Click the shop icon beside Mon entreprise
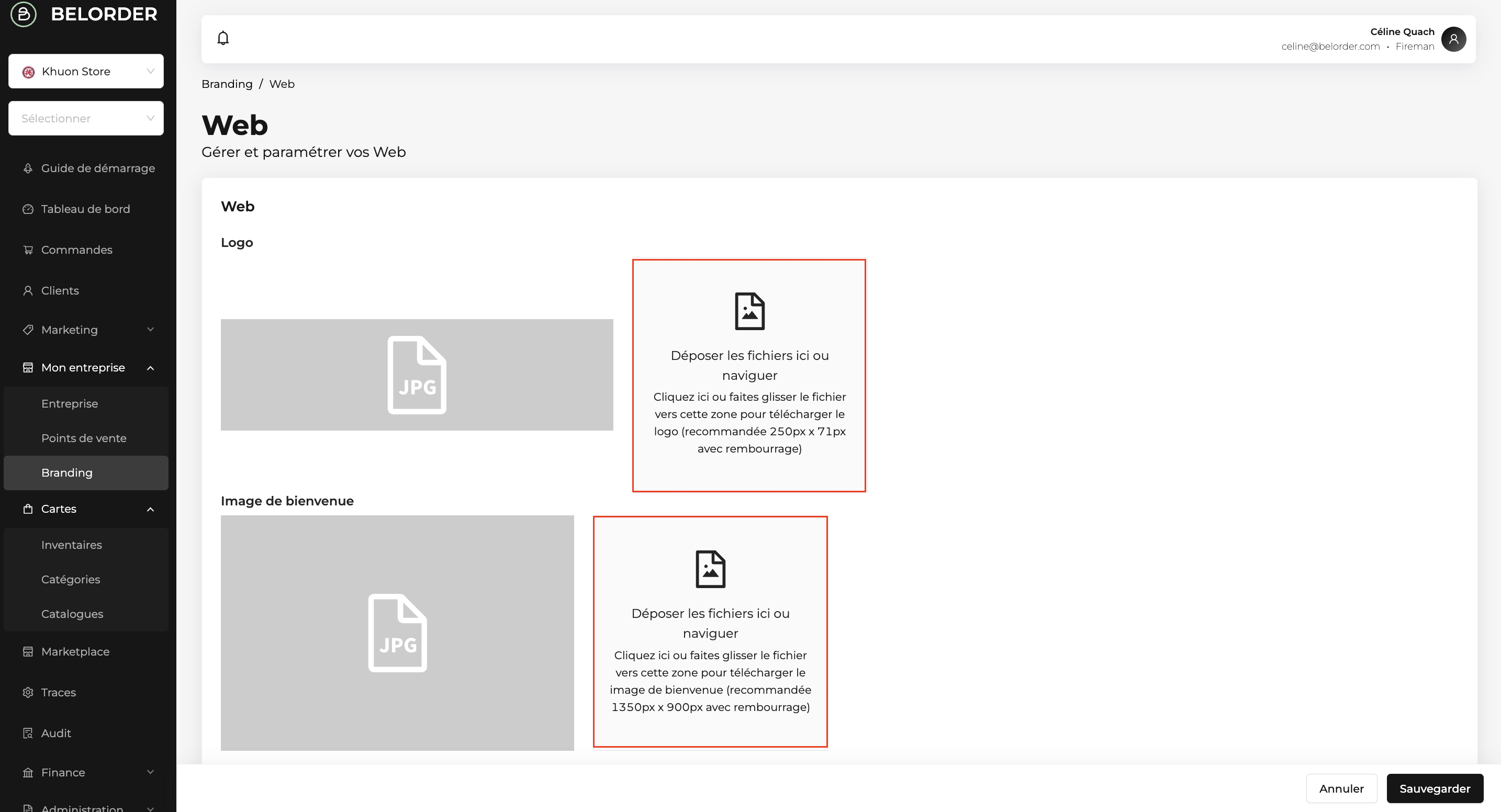This screenshot has width=1501, height=812. [28, 368]
